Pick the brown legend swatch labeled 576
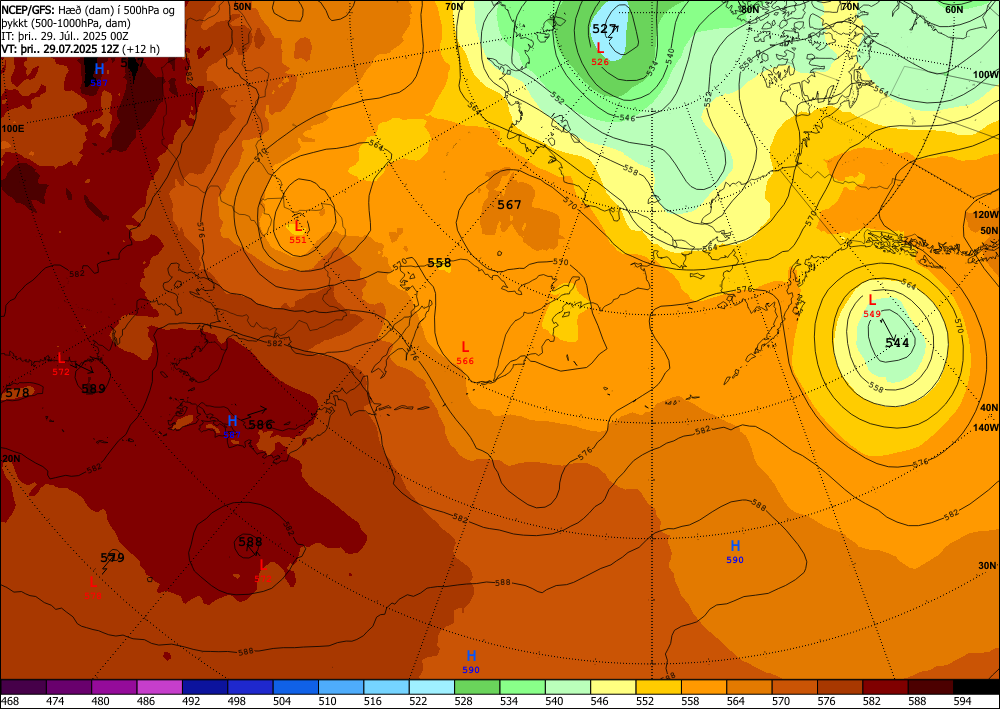1000x709 pixels. coord(839,687)
